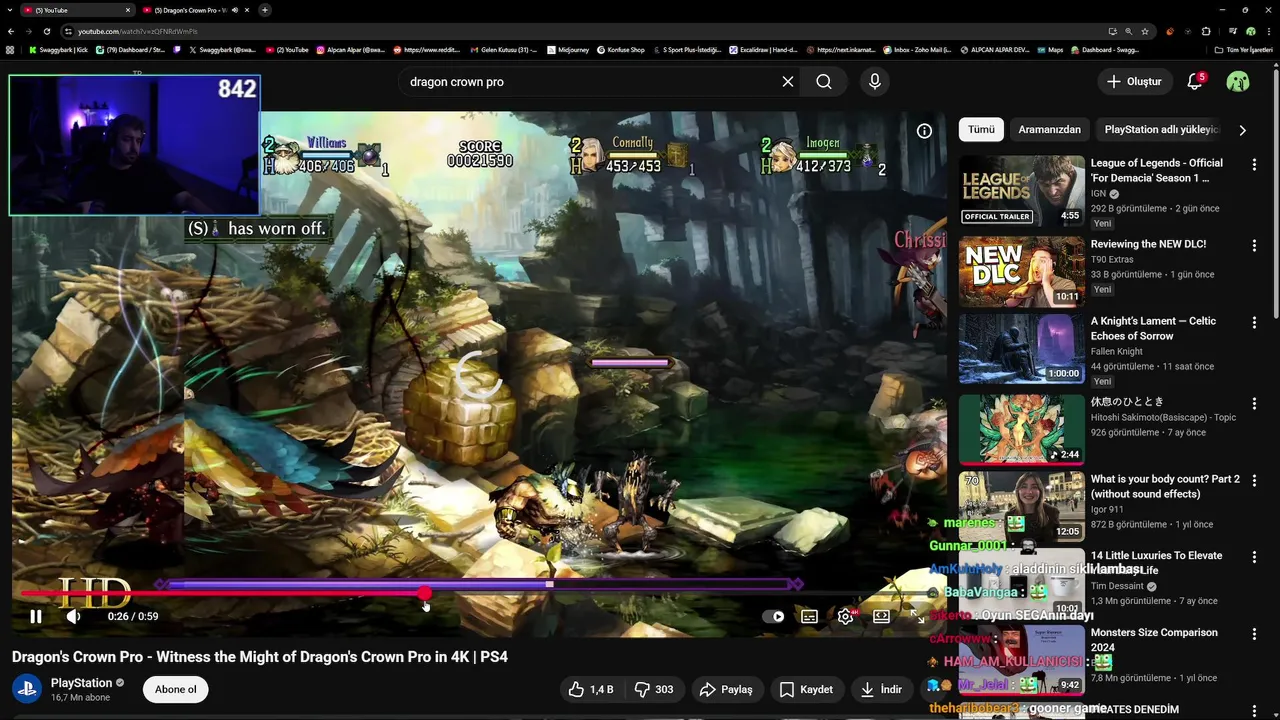Open the 休息のひととき video link
This screenshot has height=720, width=1280.
click(x=1127, y=402)
